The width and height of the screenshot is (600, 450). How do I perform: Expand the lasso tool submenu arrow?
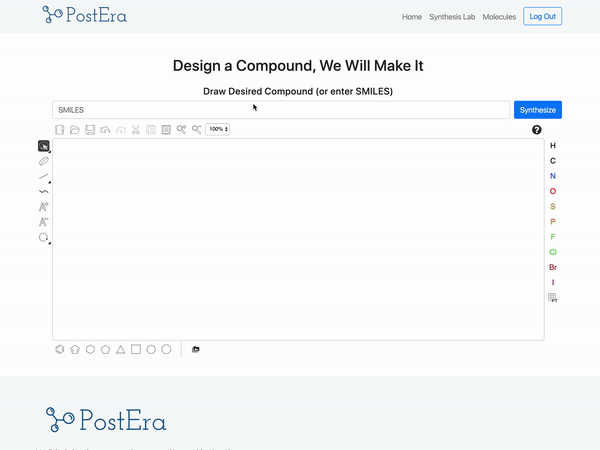(50, 152)
